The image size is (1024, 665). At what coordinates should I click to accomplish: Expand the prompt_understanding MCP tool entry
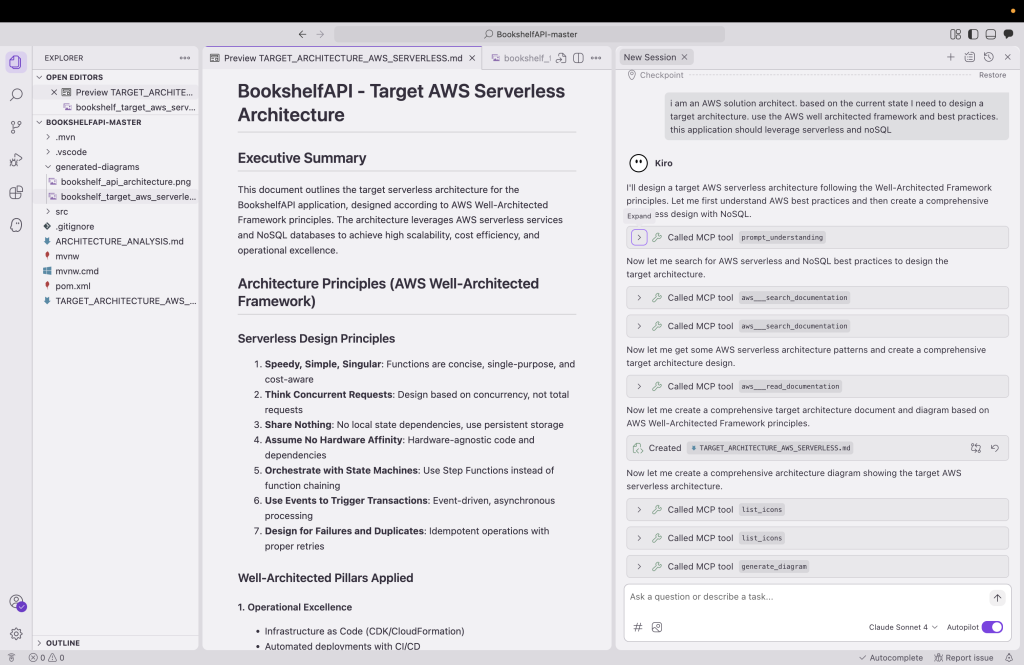pos(639,237)
